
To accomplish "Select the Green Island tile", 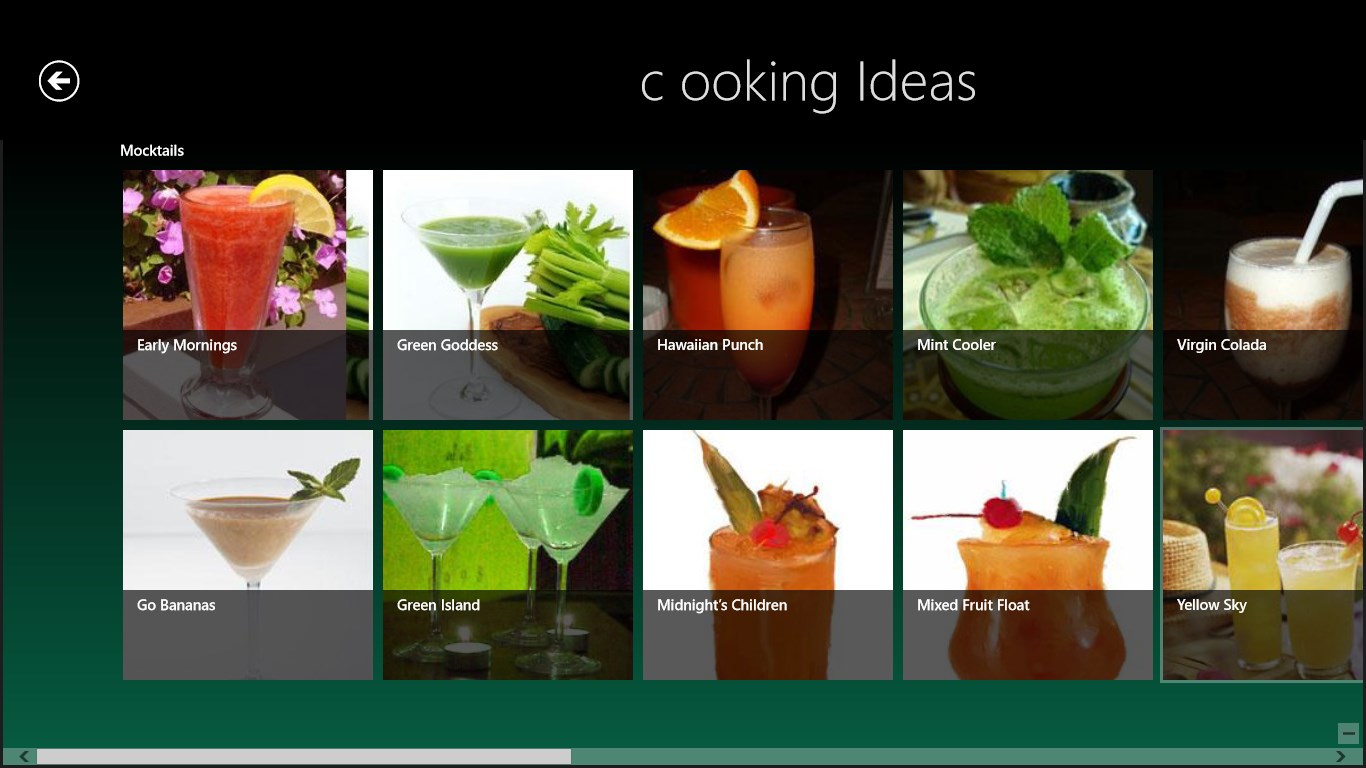I will pos(508,555).
